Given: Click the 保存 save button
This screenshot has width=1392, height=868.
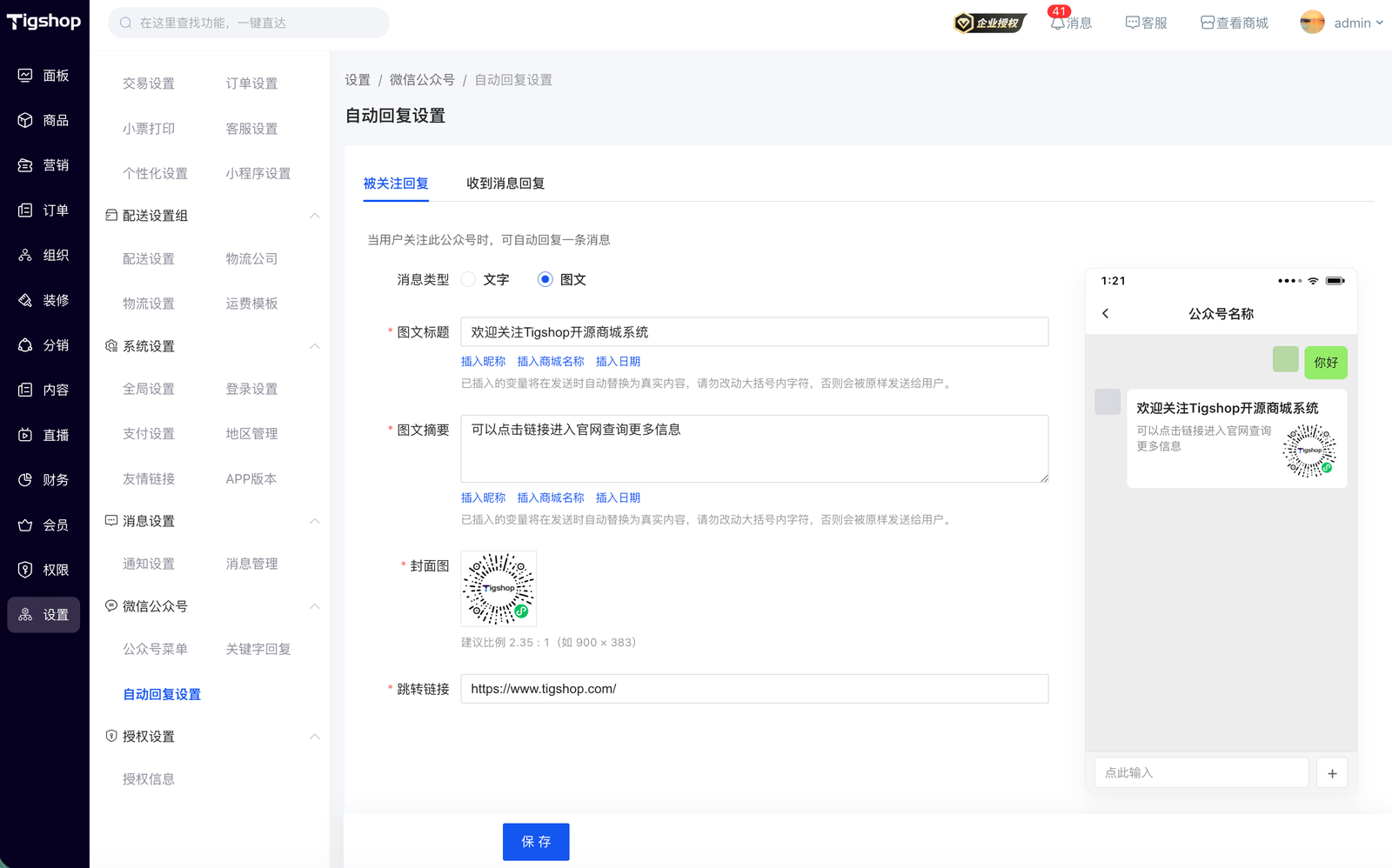Looking at the screenshot, I should (536, 841).
